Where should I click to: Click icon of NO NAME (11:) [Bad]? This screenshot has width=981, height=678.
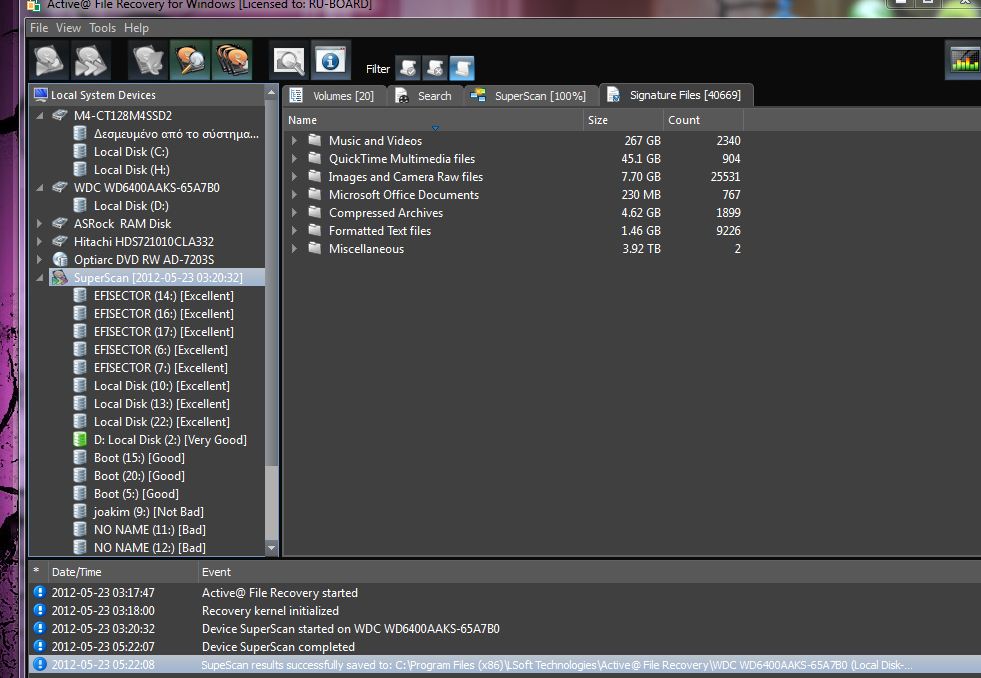click(79, 530)
